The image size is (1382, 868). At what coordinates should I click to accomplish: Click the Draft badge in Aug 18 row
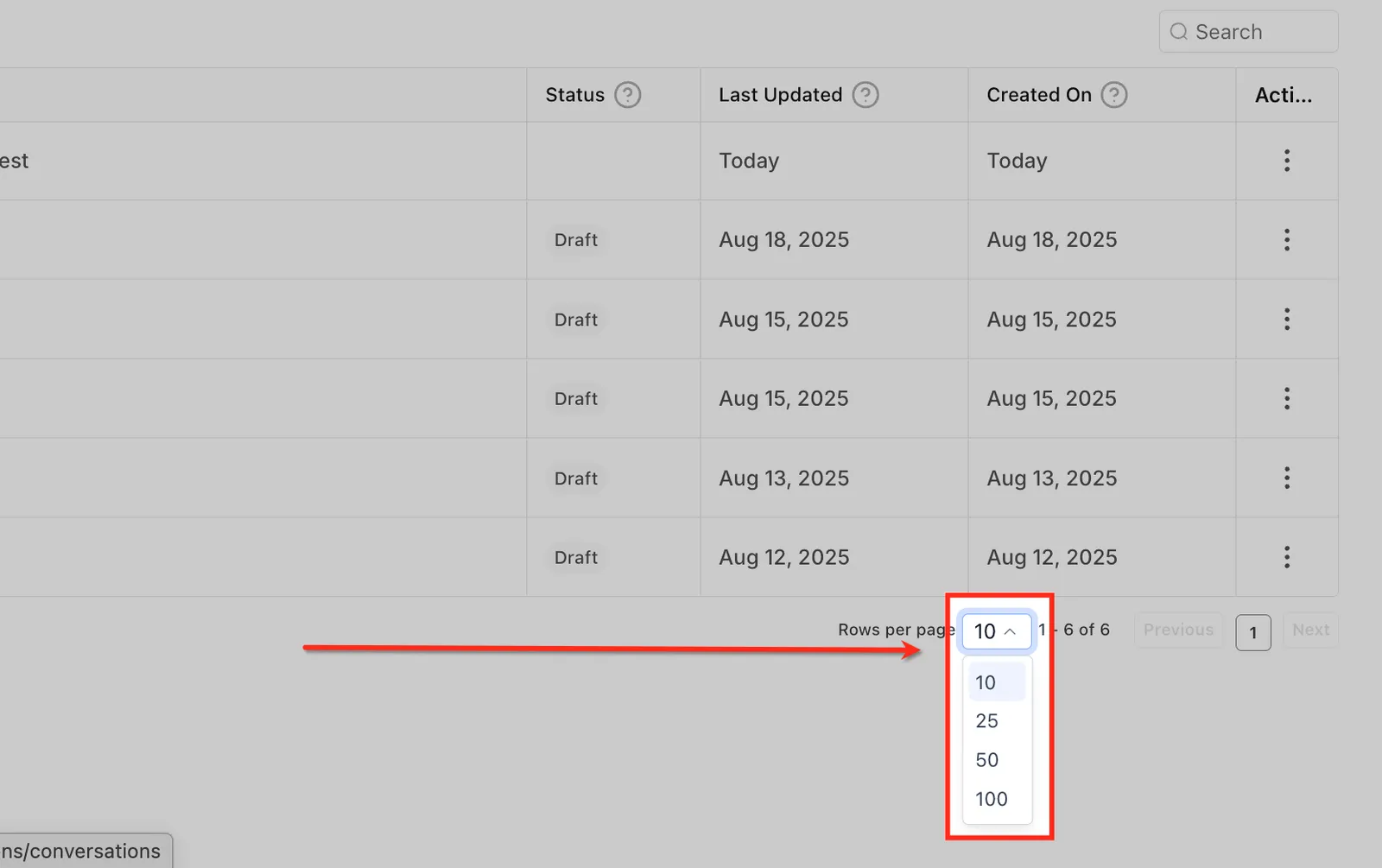tap(576, 240)
